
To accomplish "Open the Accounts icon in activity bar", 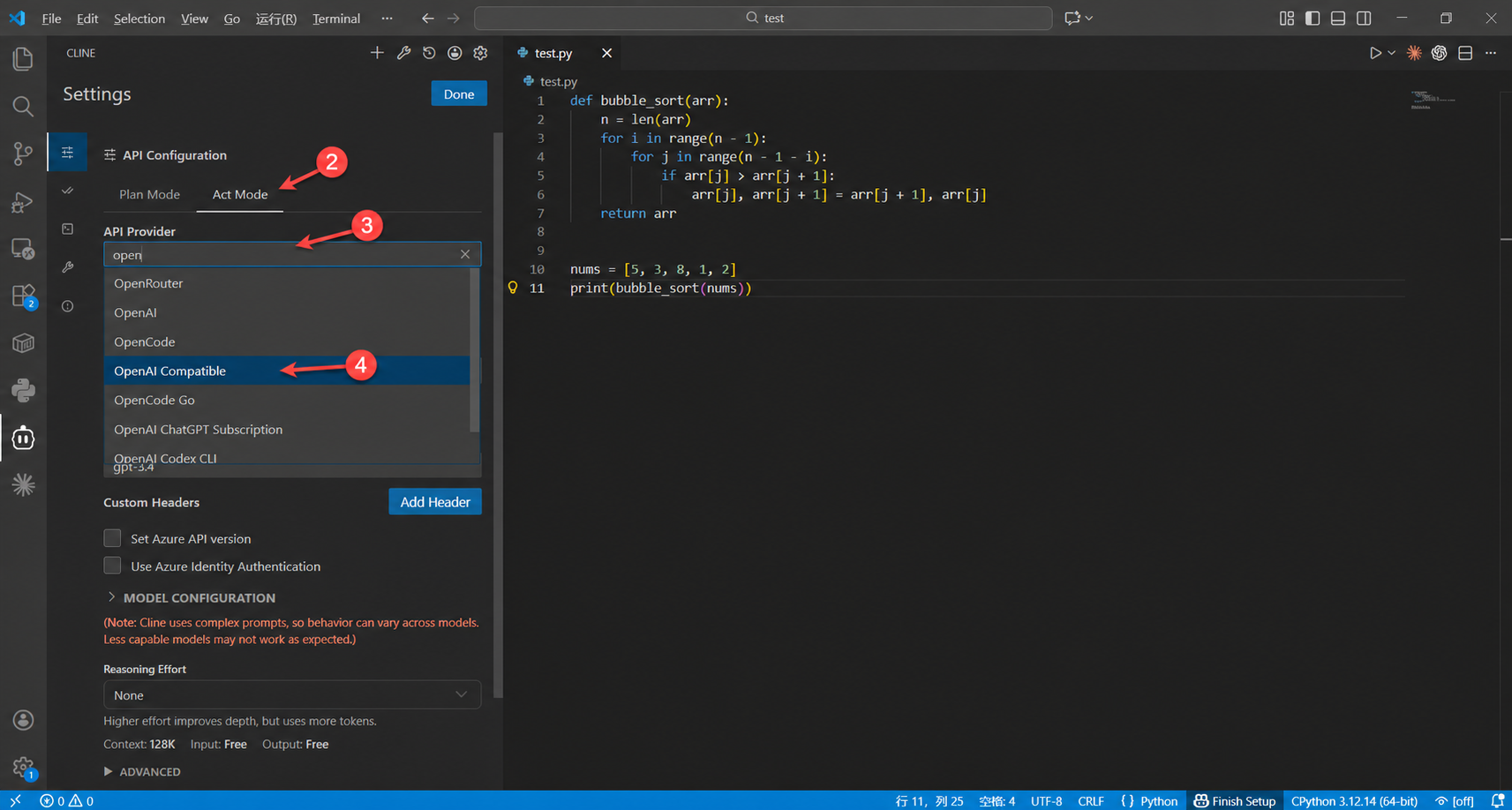I will 23,720.
